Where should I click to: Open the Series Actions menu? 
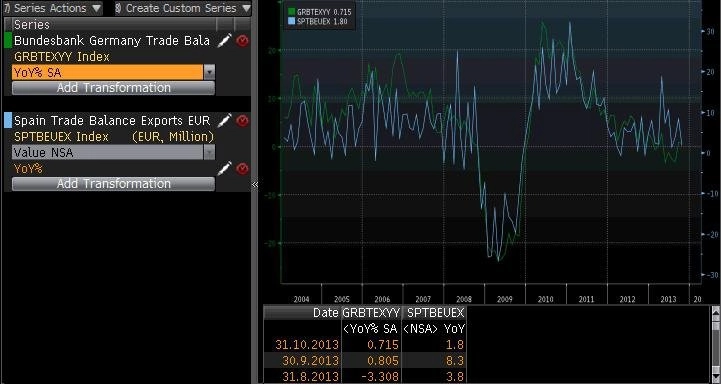pyautogui.click(x=52, y=8)
